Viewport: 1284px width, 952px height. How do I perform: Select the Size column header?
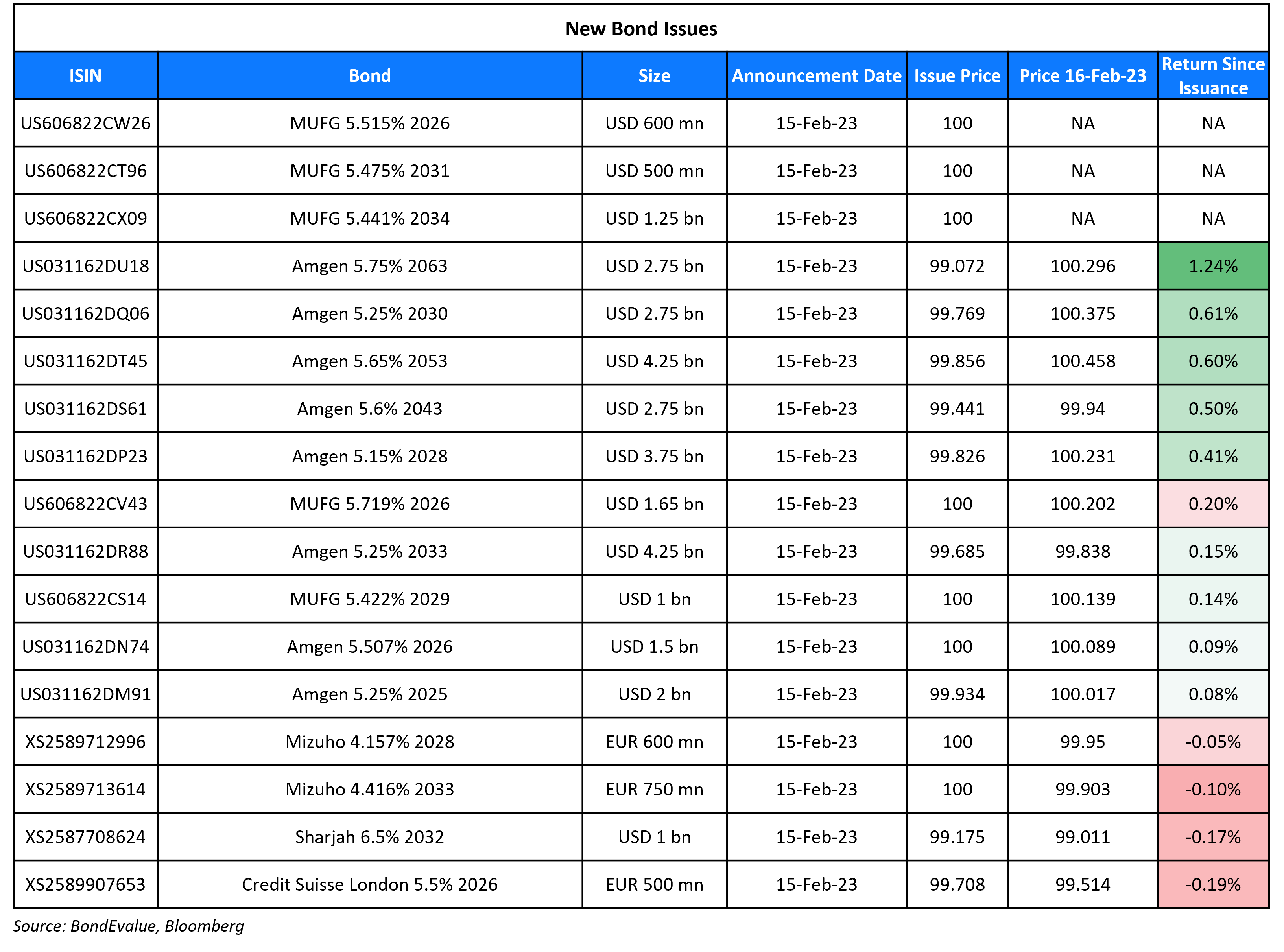click(x=655, y=75)
